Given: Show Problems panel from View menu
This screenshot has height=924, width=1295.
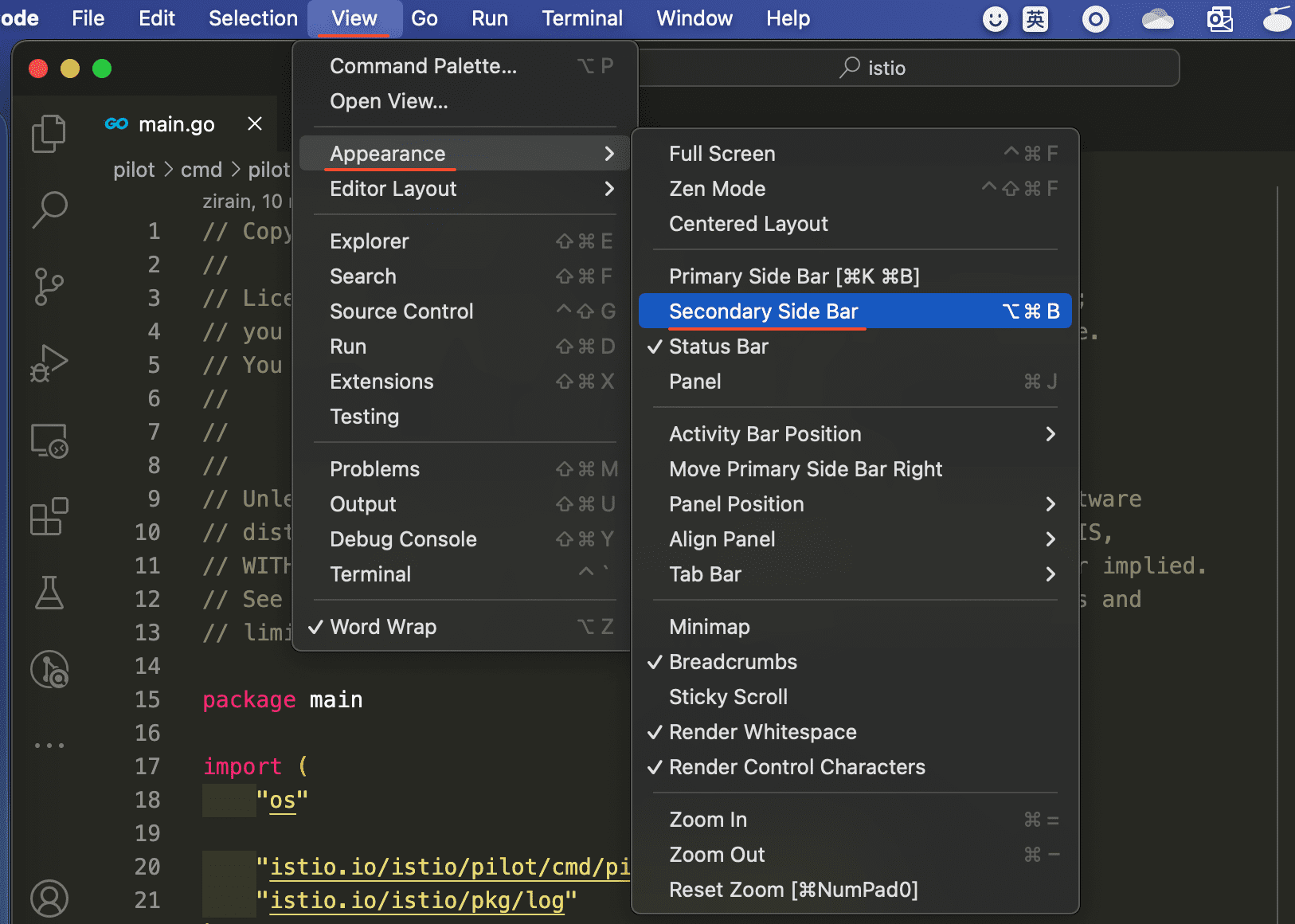Looking at the screenshot, I should (464, 469).
